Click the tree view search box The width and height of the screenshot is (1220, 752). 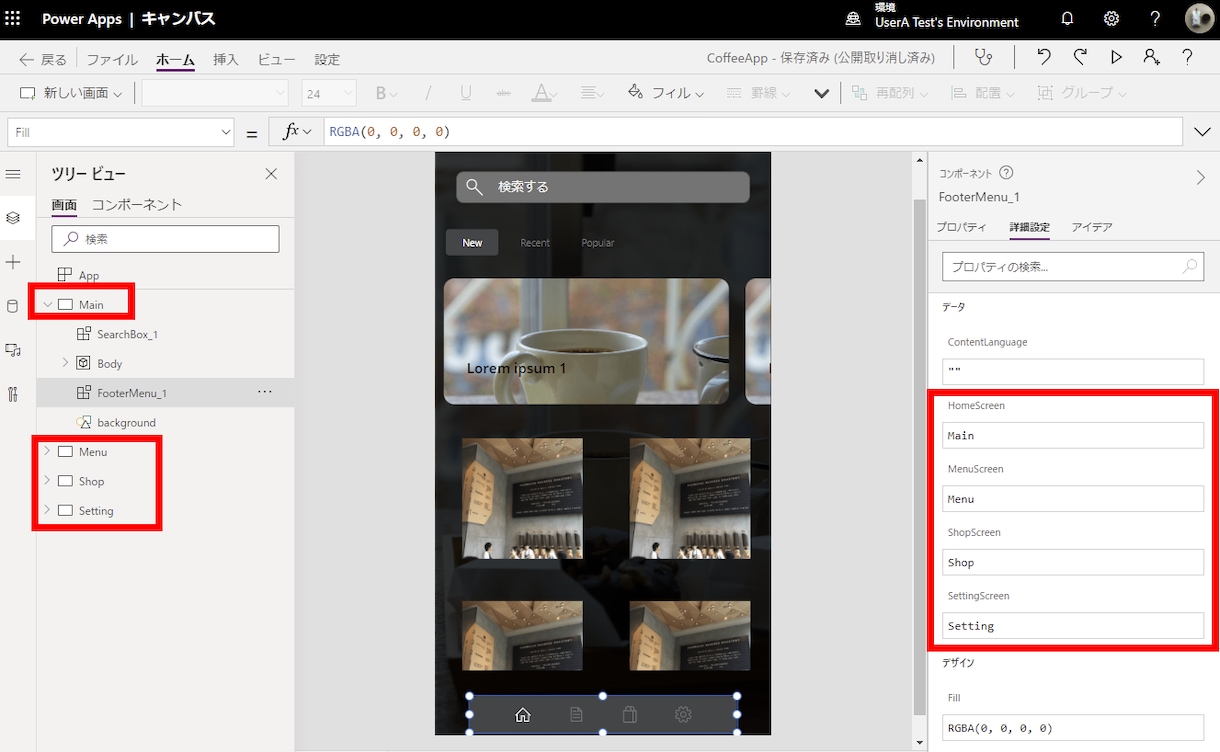tap(166, 239)
